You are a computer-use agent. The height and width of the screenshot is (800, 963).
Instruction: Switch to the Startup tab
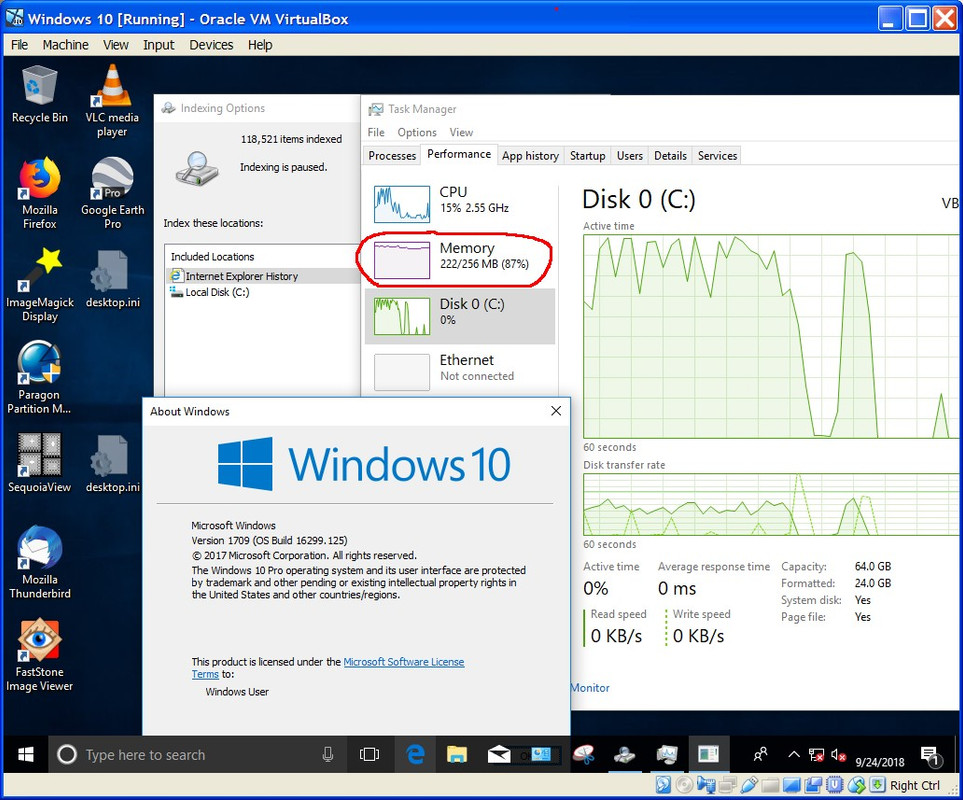[587, 156]
